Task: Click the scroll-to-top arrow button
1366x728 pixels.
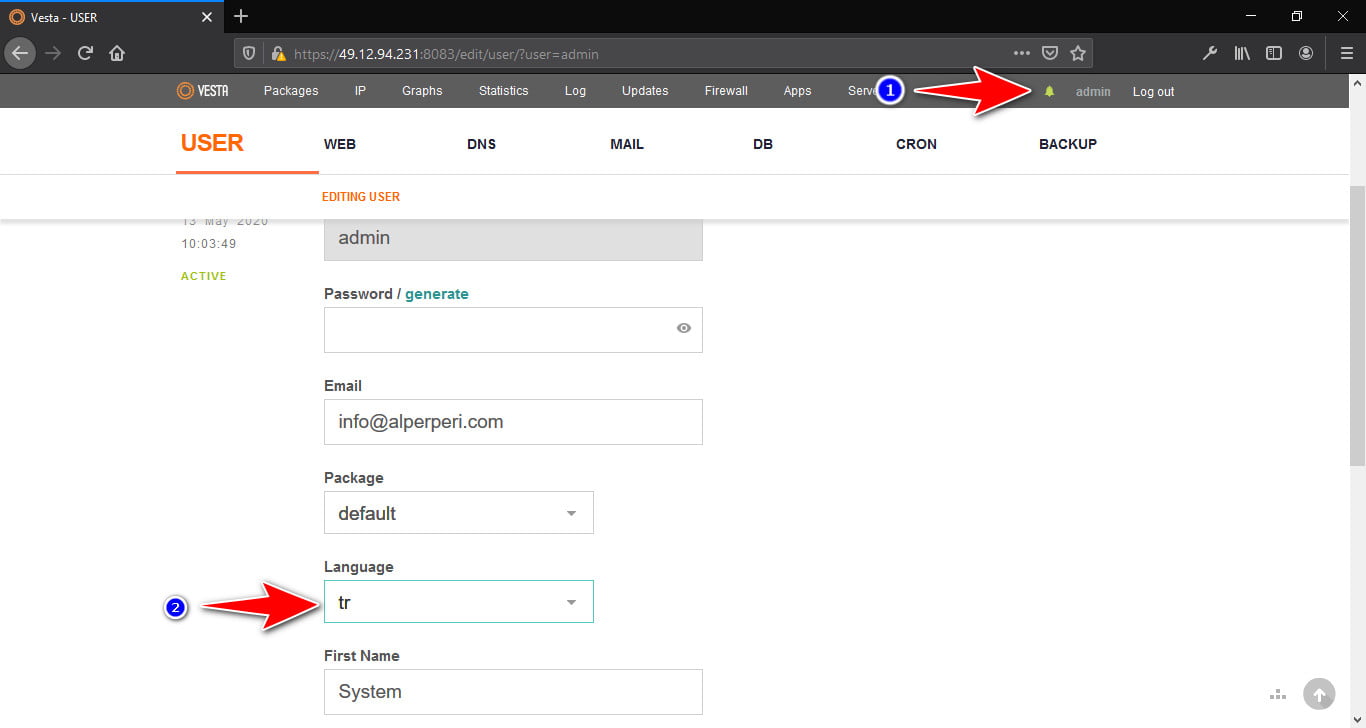Action: 1319,694
